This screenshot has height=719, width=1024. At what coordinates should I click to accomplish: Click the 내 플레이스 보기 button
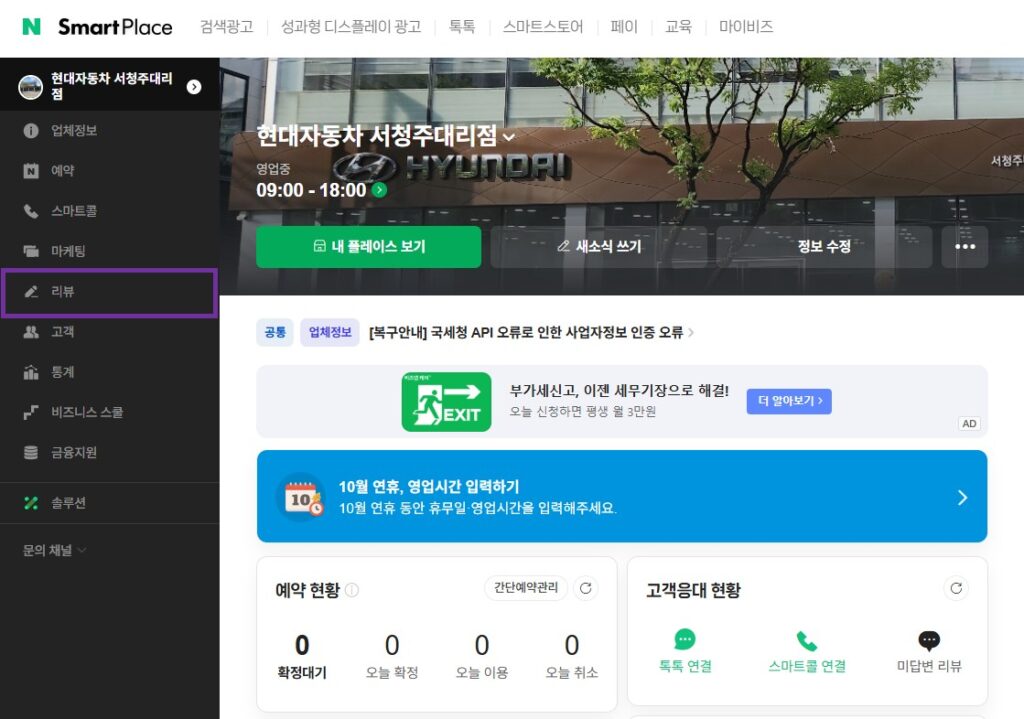click(368, 247)
